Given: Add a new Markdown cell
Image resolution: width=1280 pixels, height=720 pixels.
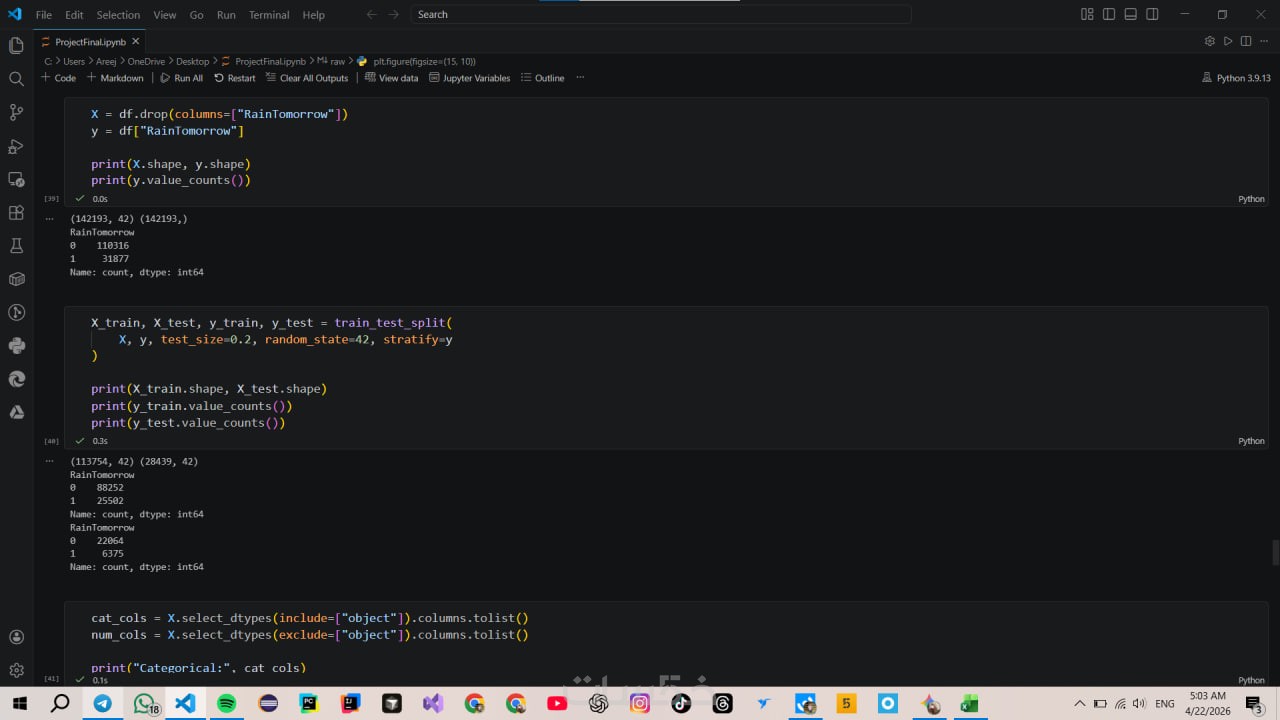Looking at the screenshot, I should click(x=115, y=78).
